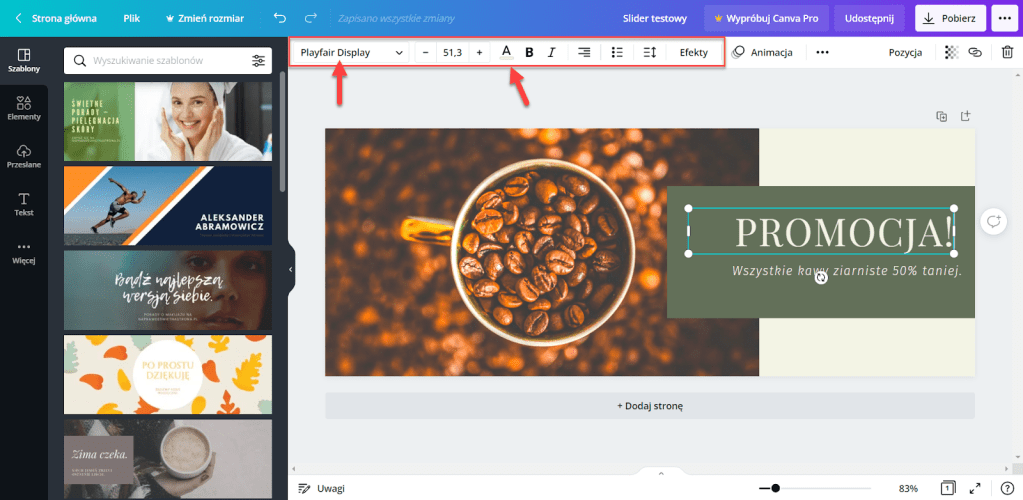Click the transparency checkerboard icon
The height and width of the screenshot is (500, 1023).
coord(950,52)
